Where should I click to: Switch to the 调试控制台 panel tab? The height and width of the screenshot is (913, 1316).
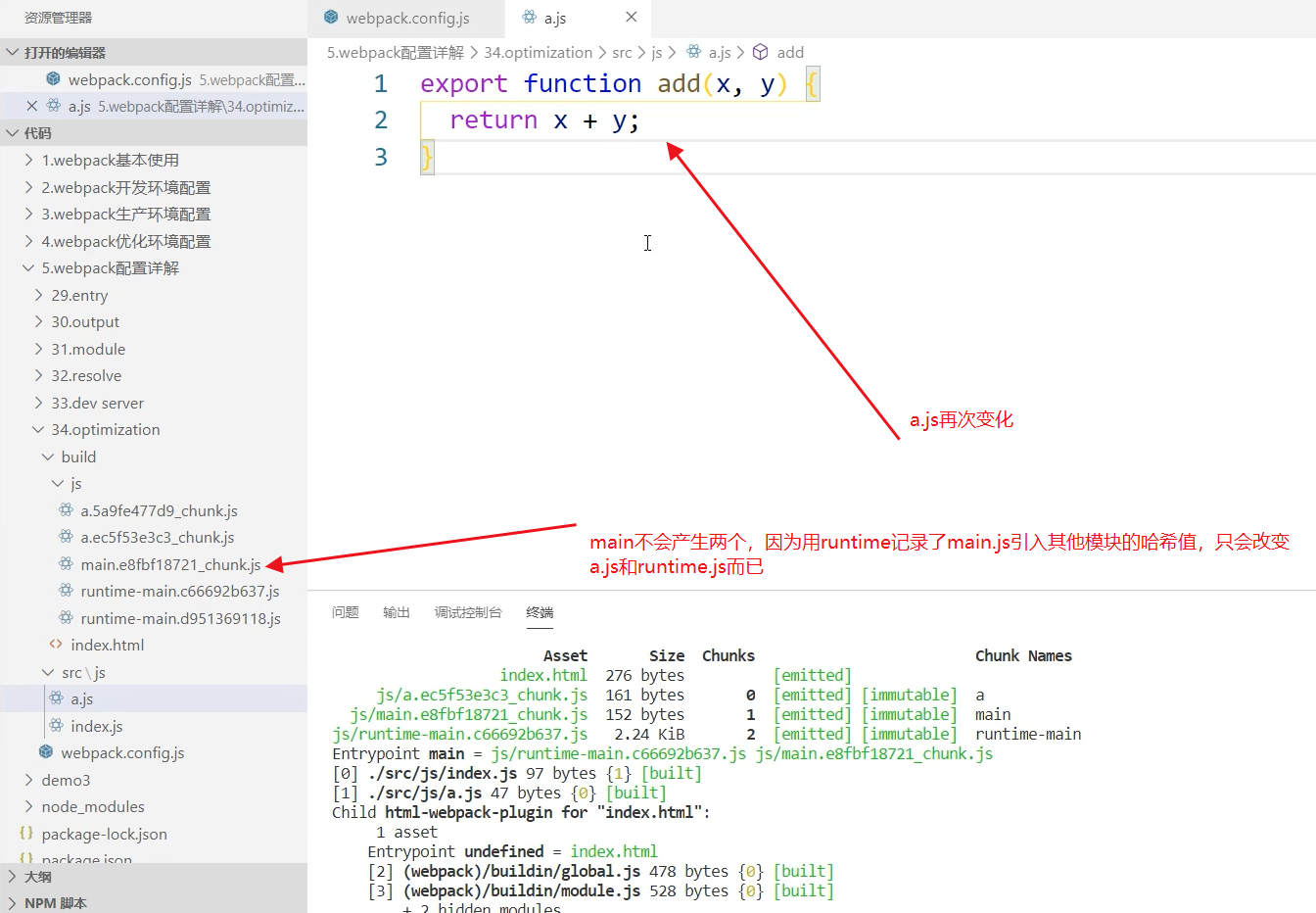468,612
